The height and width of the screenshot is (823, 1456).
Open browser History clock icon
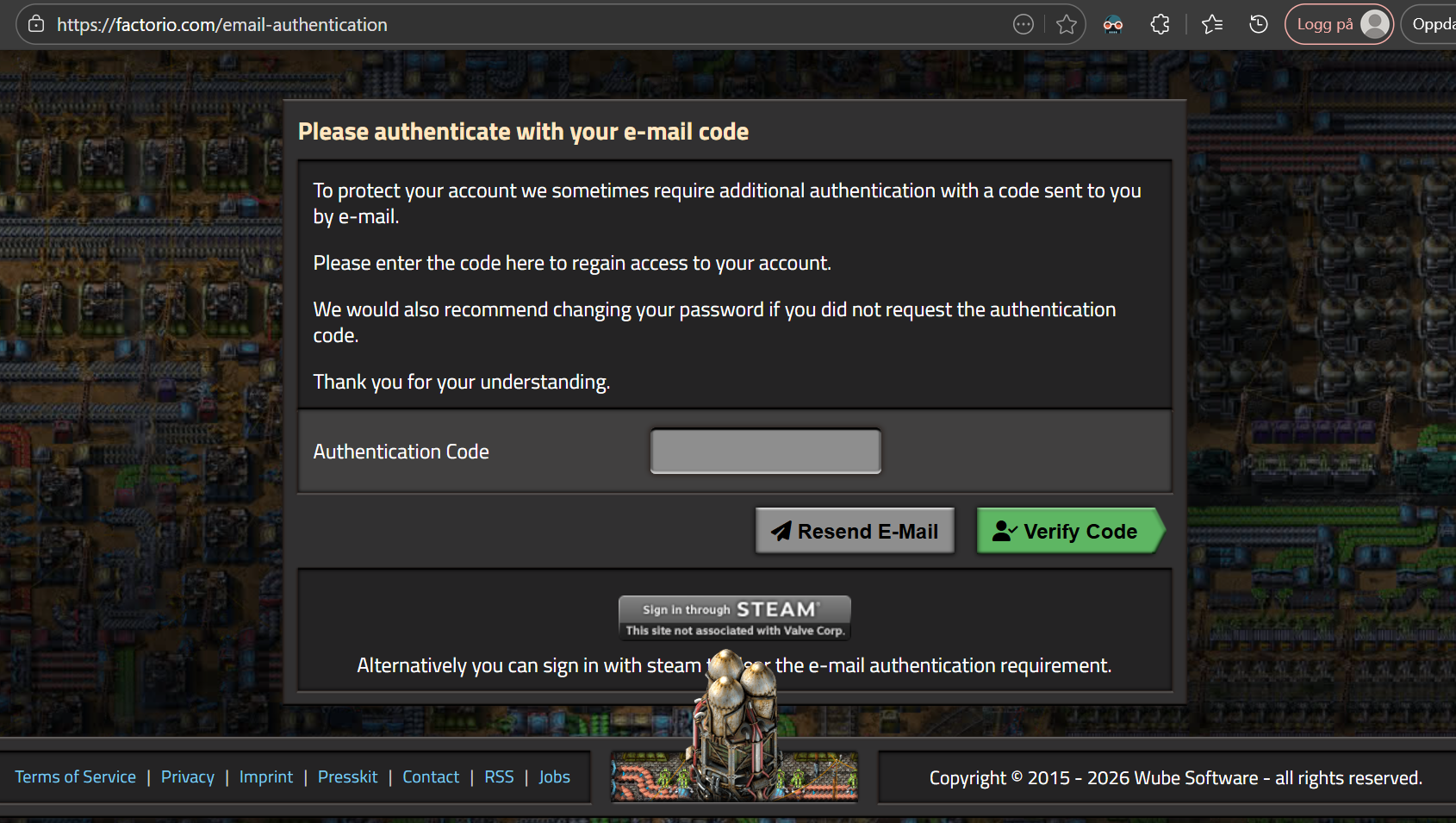[x=1259, y=24]
